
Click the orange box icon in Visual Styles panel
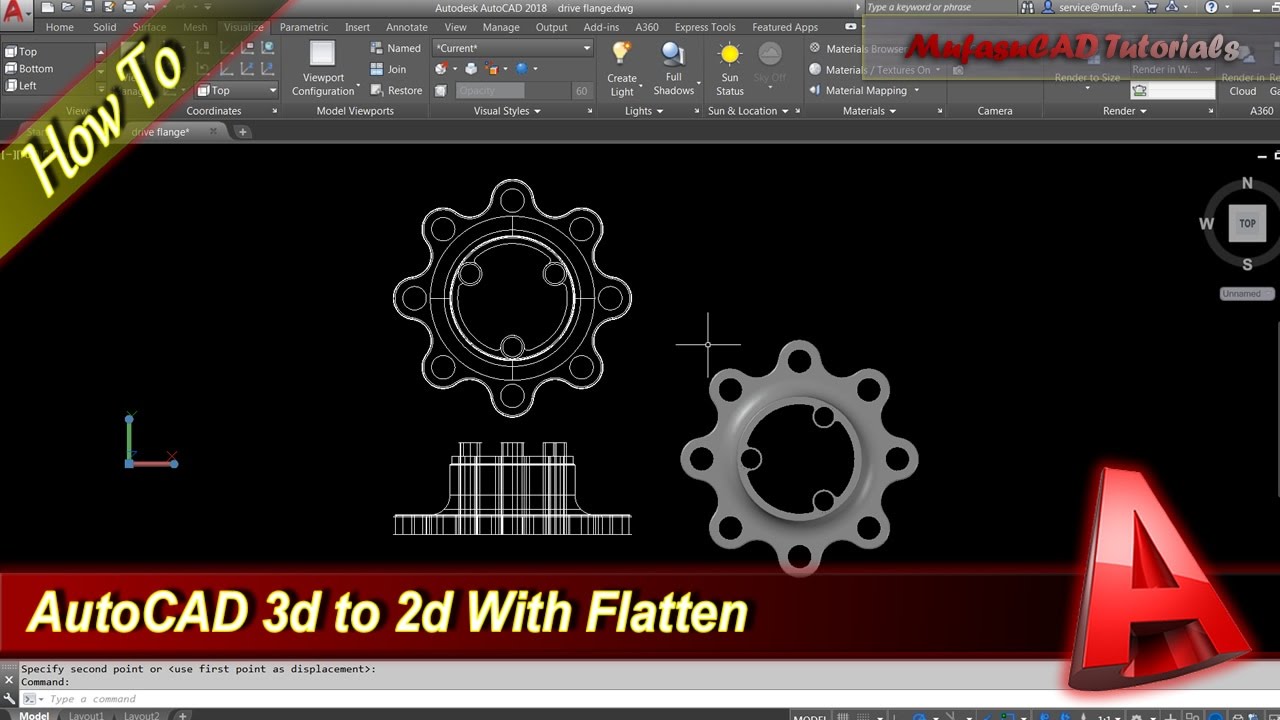click(x=491, y=69)
